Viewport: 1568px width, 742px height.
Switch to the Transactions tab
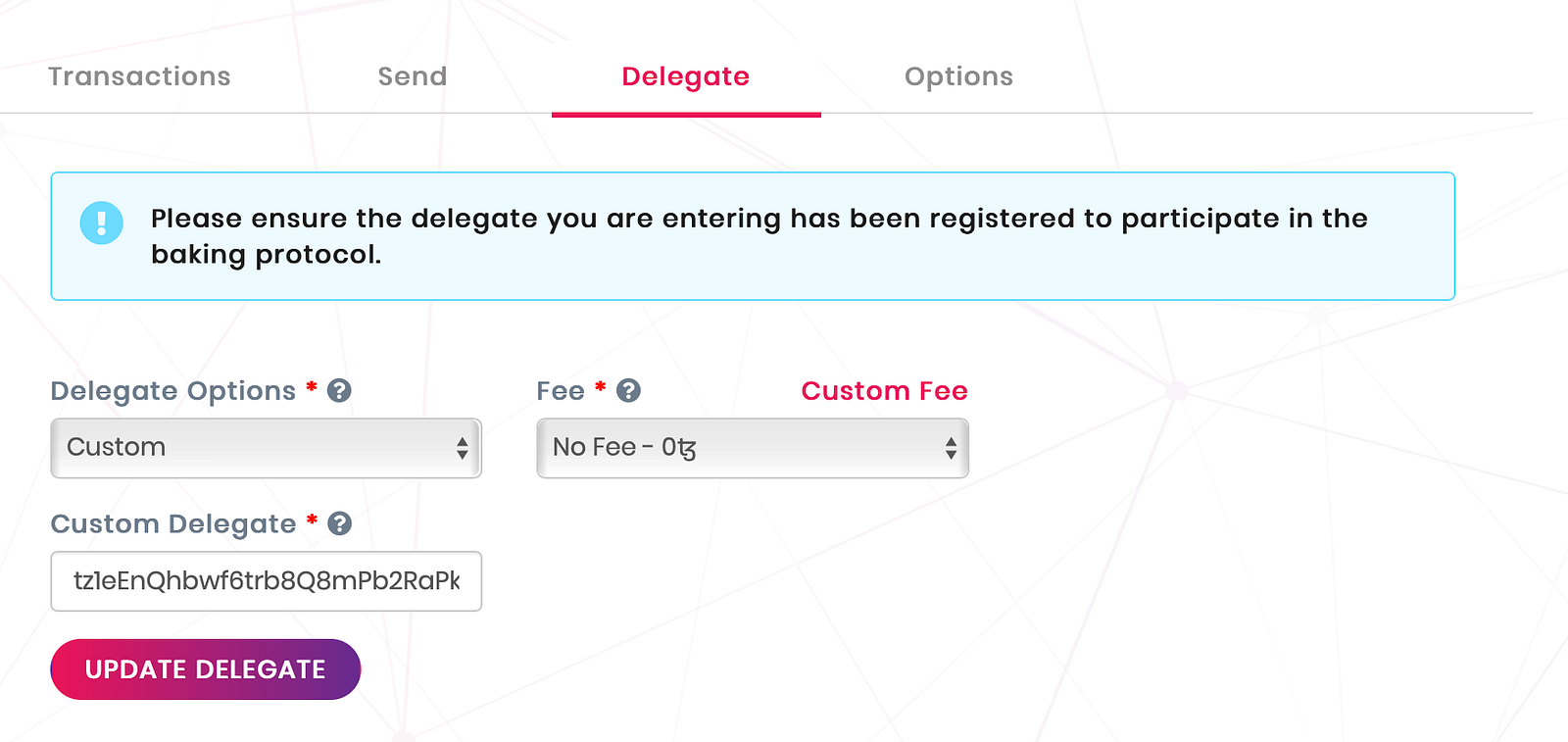(x=139, y=76)
